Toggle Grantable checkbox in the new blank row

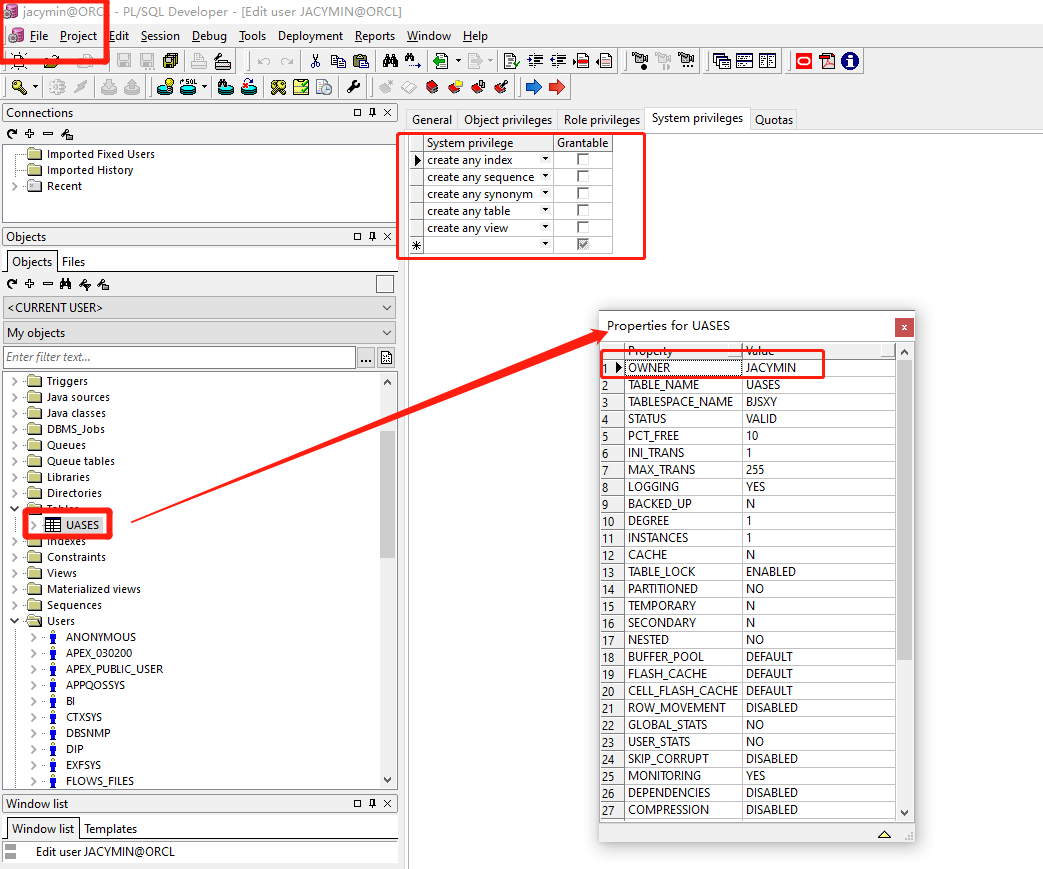pos(583,244)
